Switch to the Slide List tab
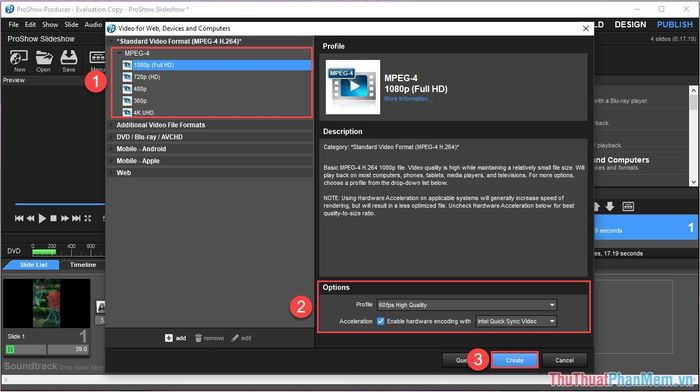This screenshot has width=700, height=392. [33, 265]
